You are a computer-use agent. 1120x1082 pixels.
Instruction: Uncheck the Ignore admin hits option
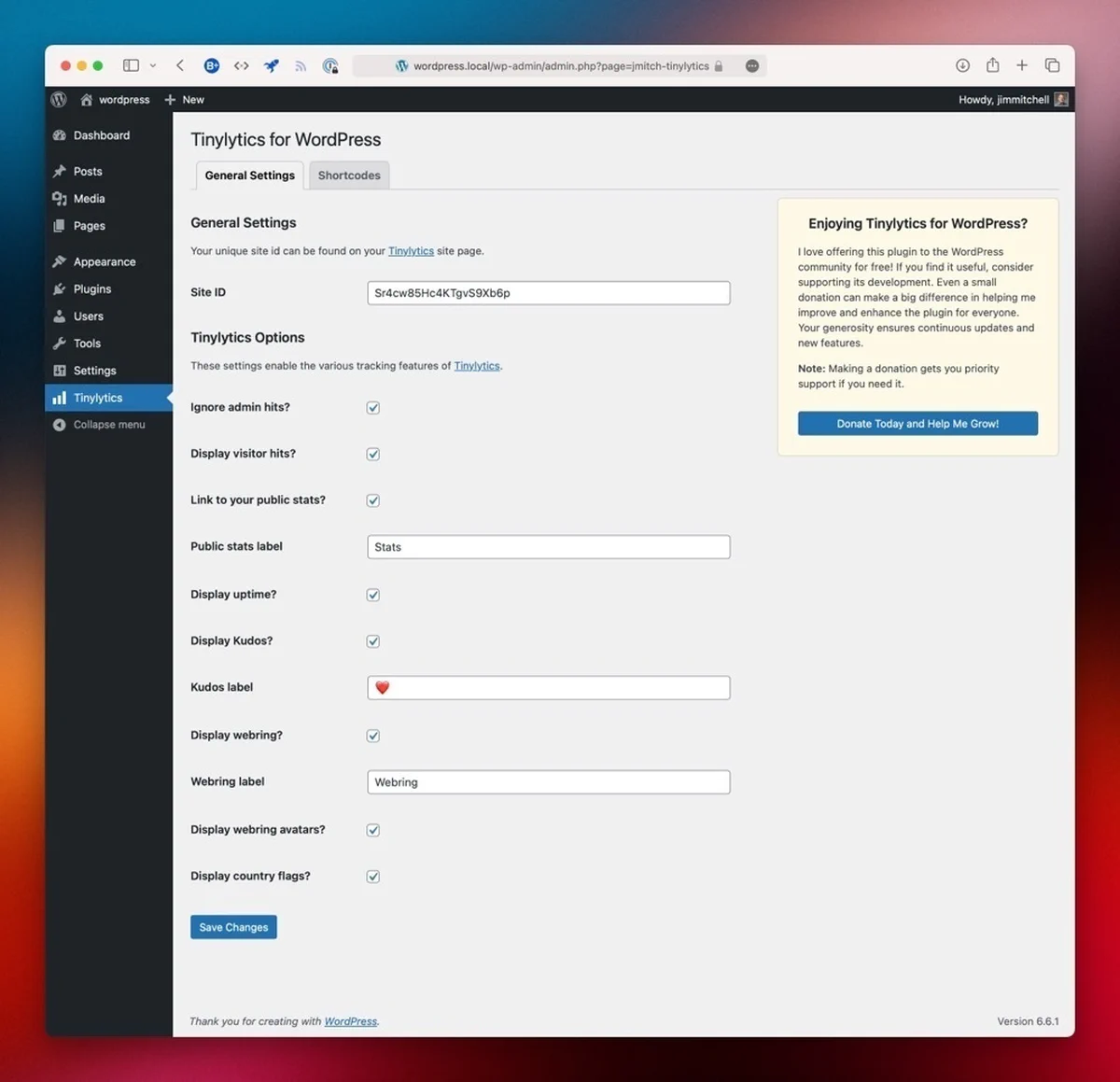[372, 407]
